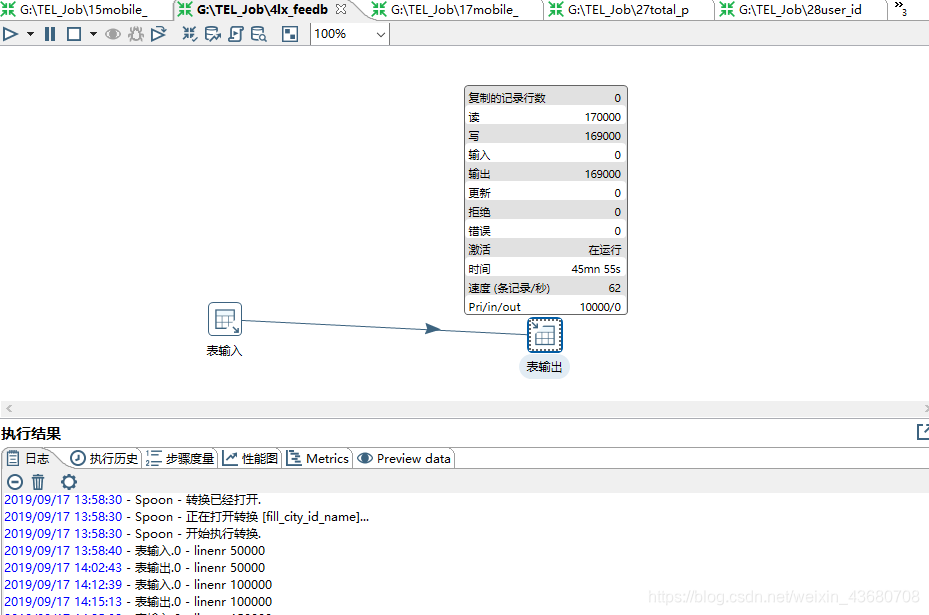Image resolution: width=929 pixels, height=615 pixels.
Task: Click the Pri/in/out 10000/0 row
Action: pos(545,307)
